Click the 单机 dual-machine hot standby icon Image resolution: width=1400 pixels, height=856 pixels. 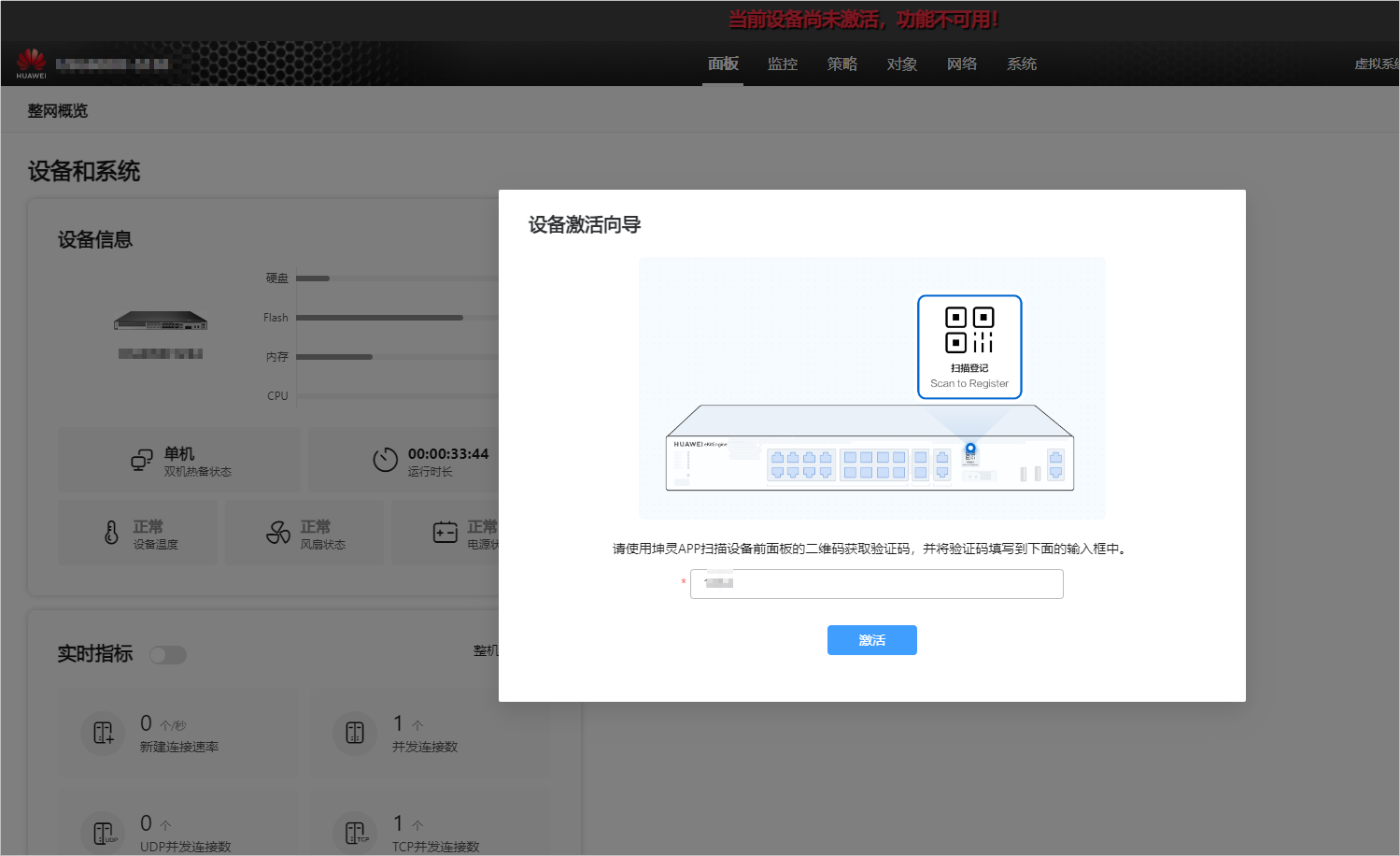142,461
